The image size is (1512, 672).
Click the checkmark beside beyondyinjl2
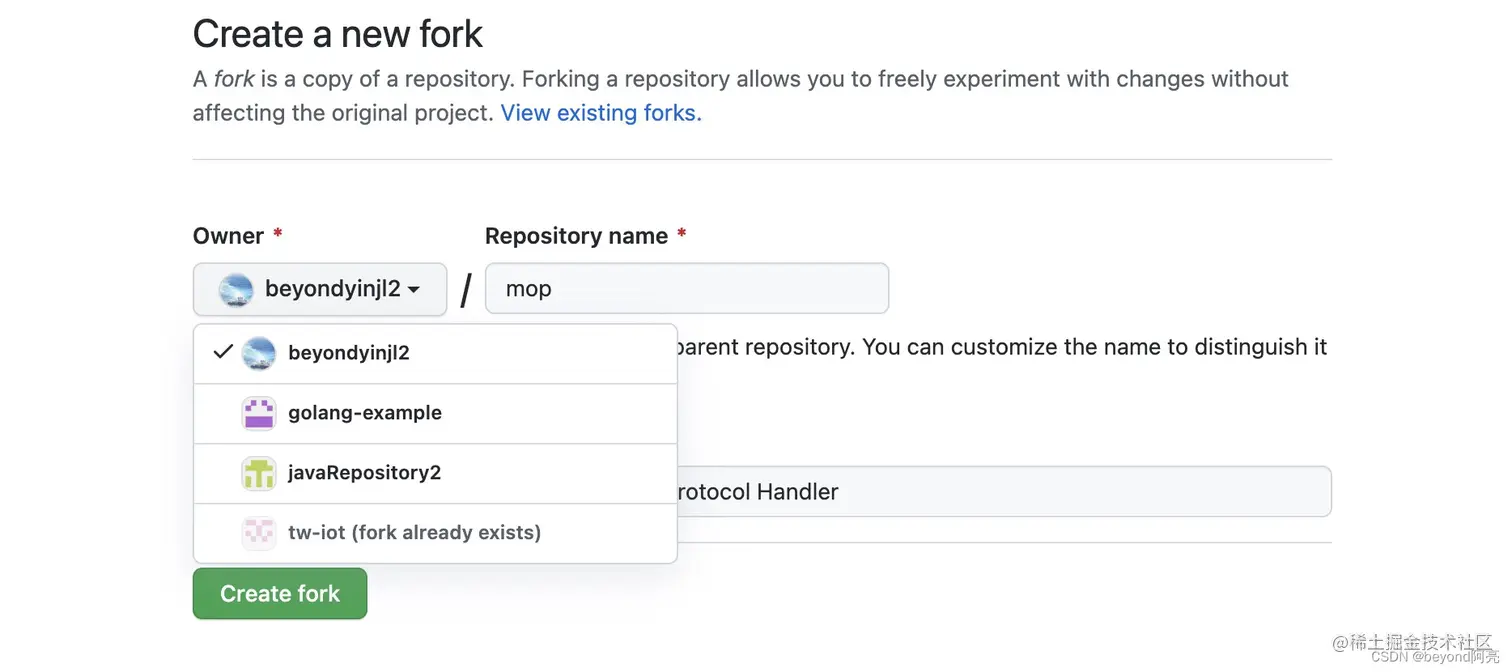click(x=223, y=352)
